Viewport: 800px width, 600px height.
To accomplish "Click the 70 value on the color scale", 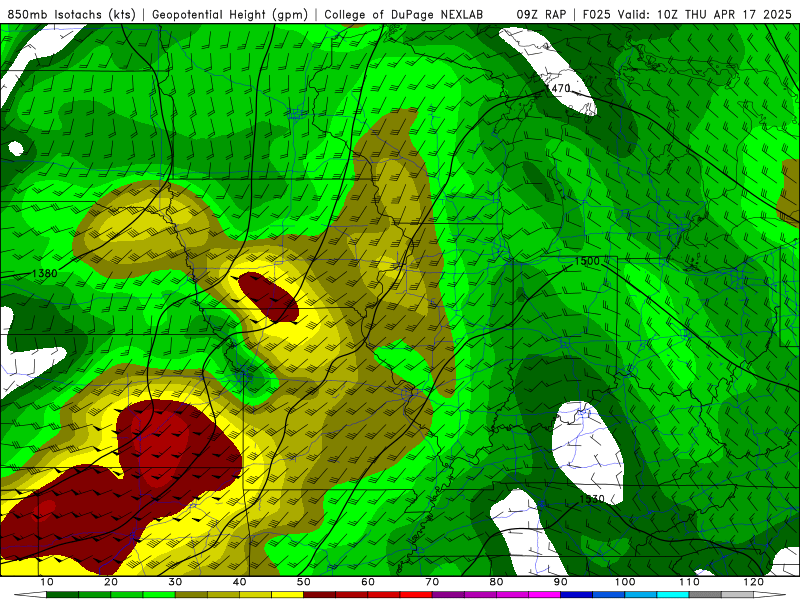I will pyautogui.click(x=432, y=582).
